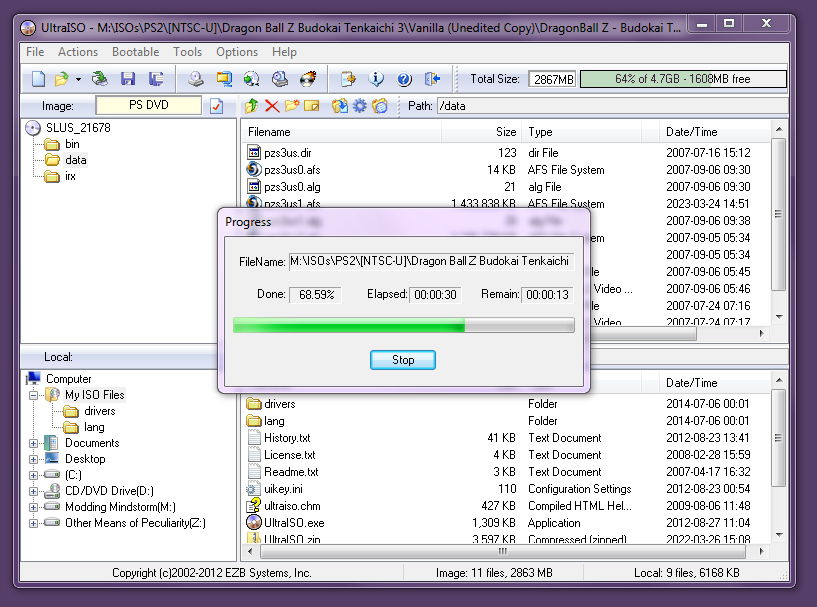Viewport: 817px width, 607px height.
Task: Open the Help menu
Action: point(284,52)
